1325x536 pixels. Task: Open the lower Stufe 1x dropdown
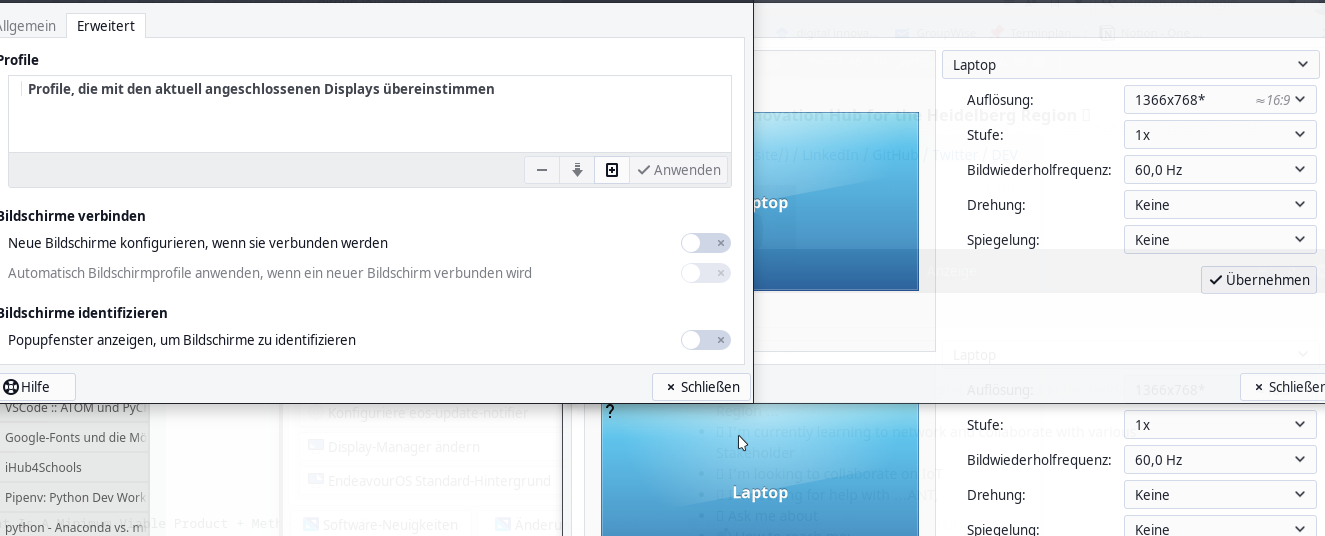1220,425
